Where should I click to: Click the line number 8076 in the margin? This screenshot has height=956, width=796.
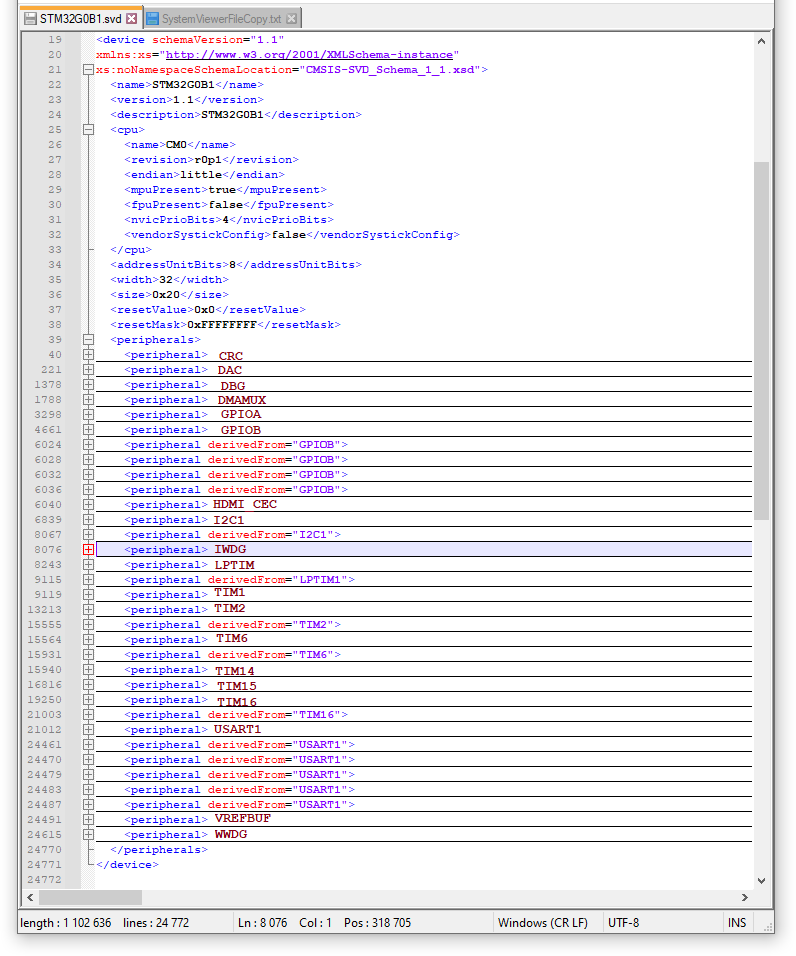tap(48, 550)
